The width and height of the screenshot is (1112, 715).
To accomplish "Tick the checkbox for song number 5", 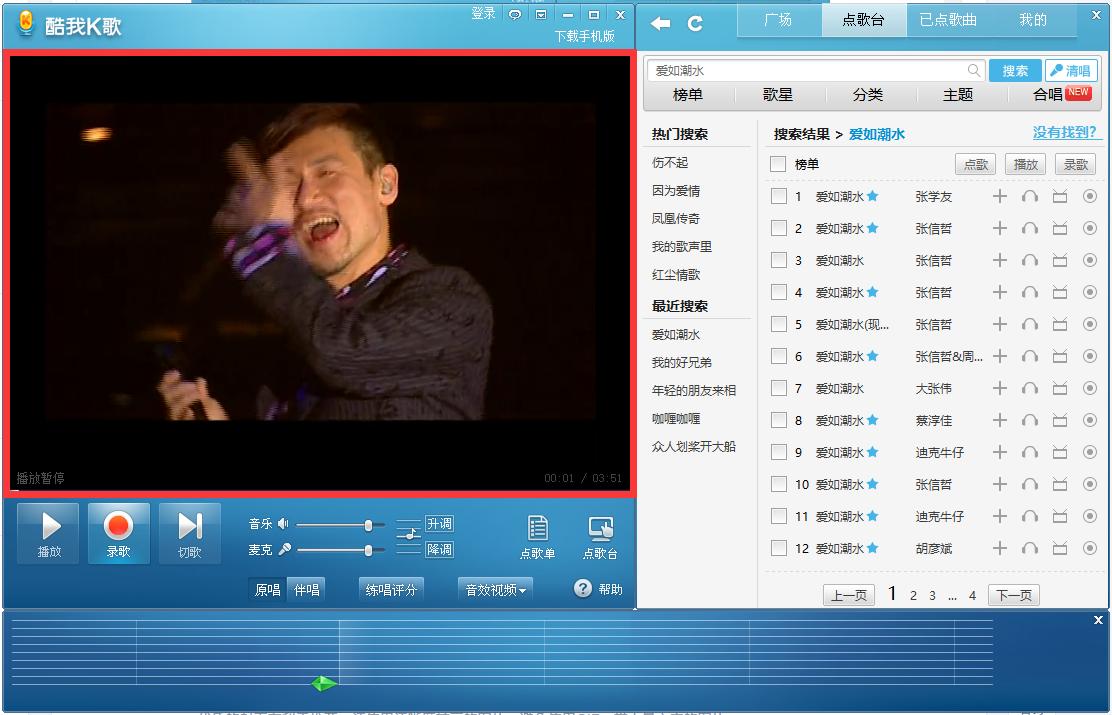I will tap(778, 324).
